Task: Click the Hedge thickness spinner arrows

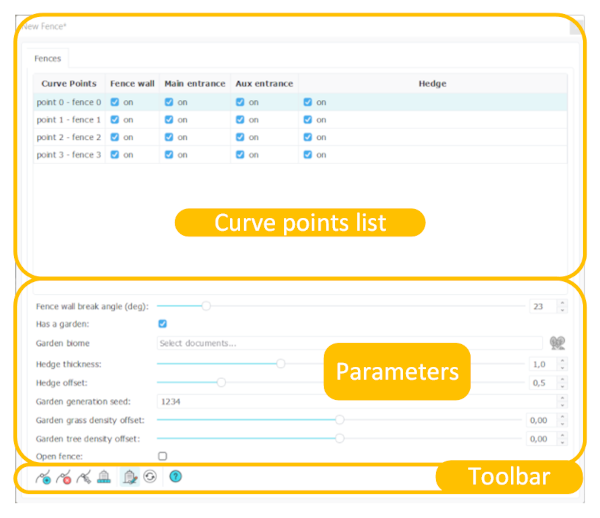Action: click(x=562, y=364)
